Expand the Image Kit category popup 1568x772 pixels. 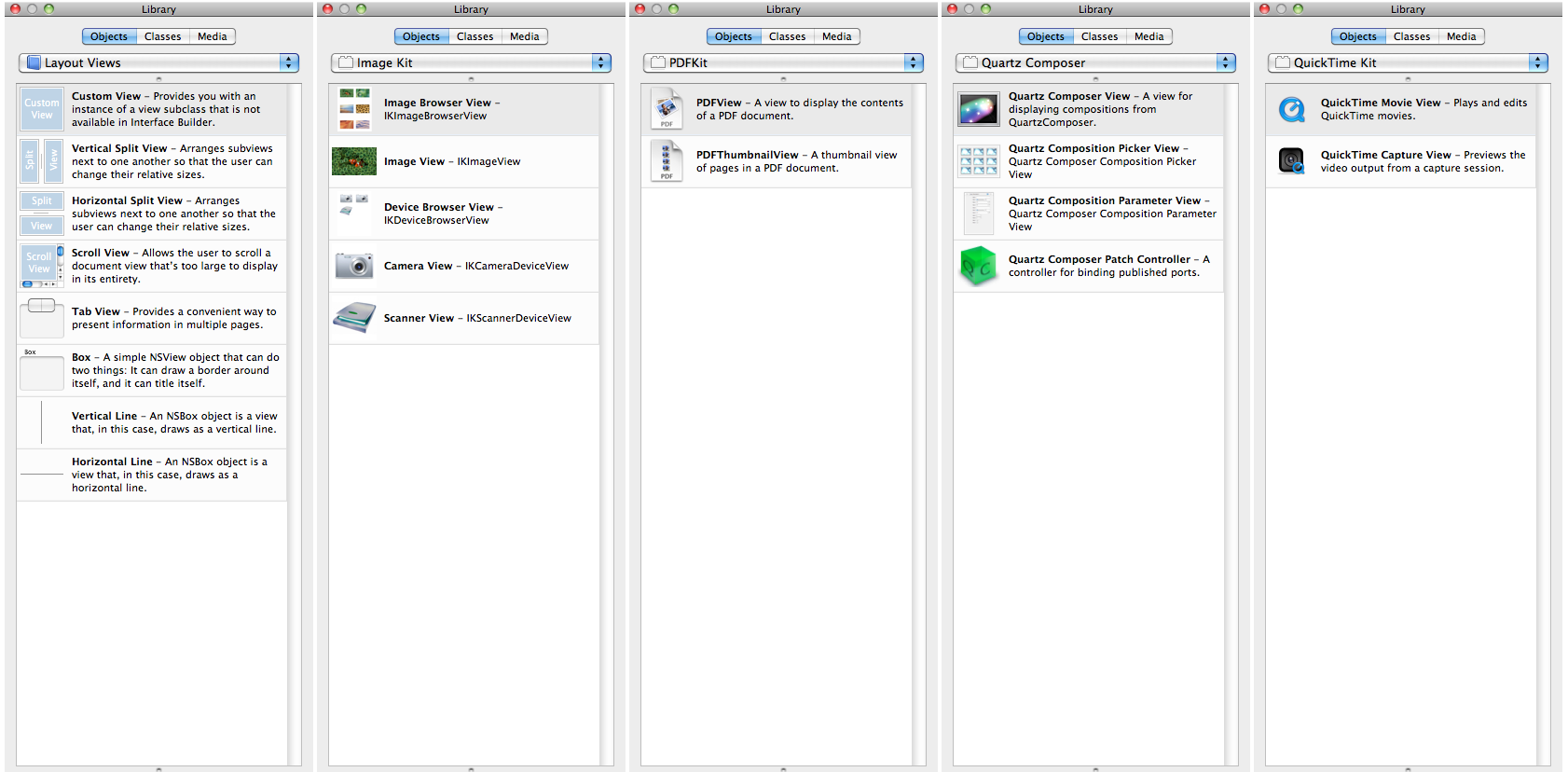click(471, 62)
